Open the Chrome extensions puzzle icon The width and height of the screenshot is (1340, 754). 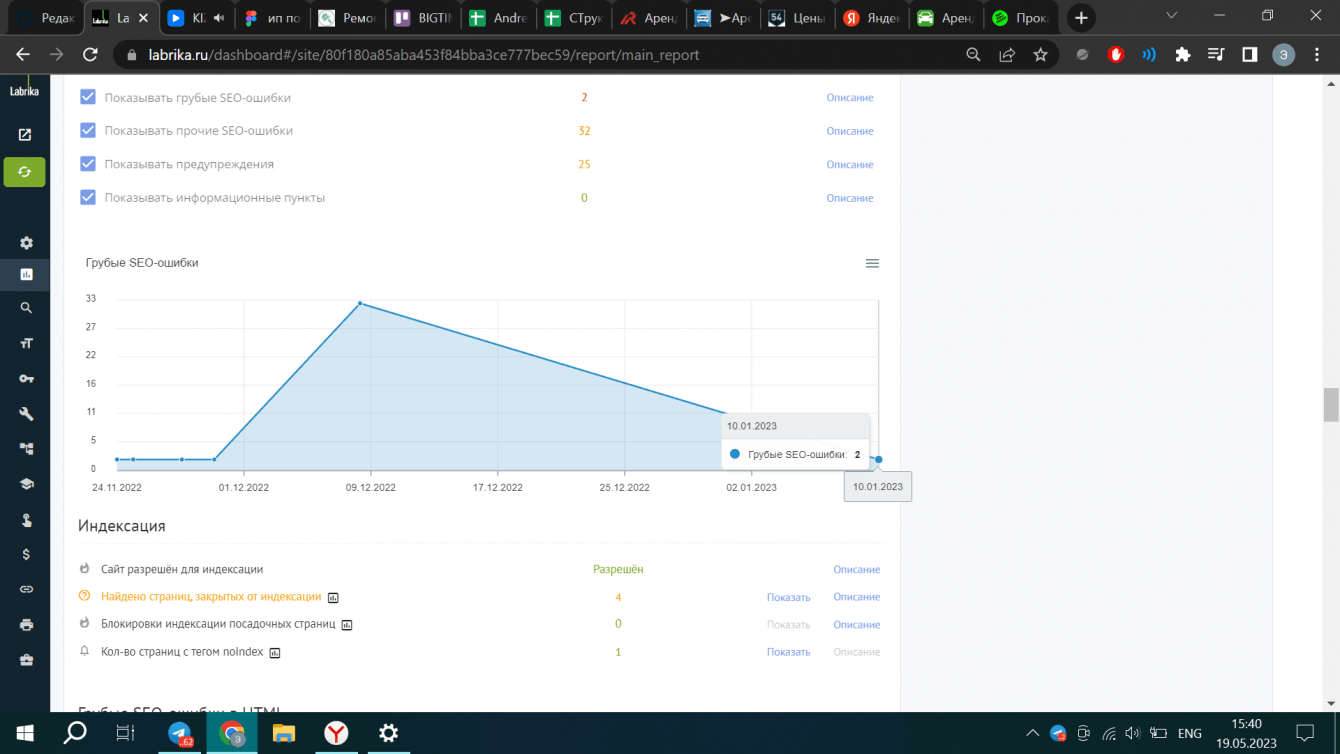(x=1183, y=55)
